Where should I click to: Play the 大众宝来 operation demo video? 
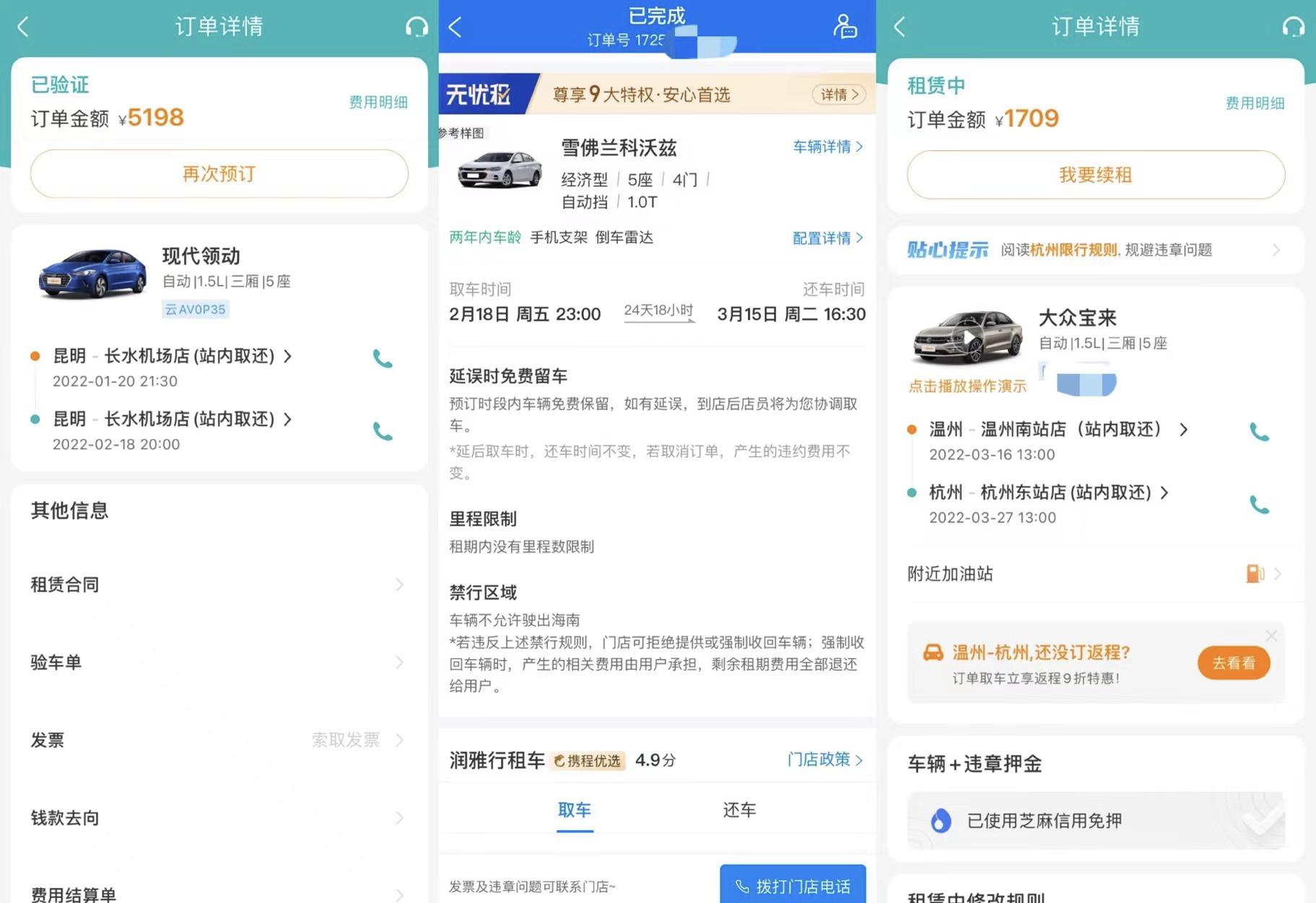click(967, 336)
